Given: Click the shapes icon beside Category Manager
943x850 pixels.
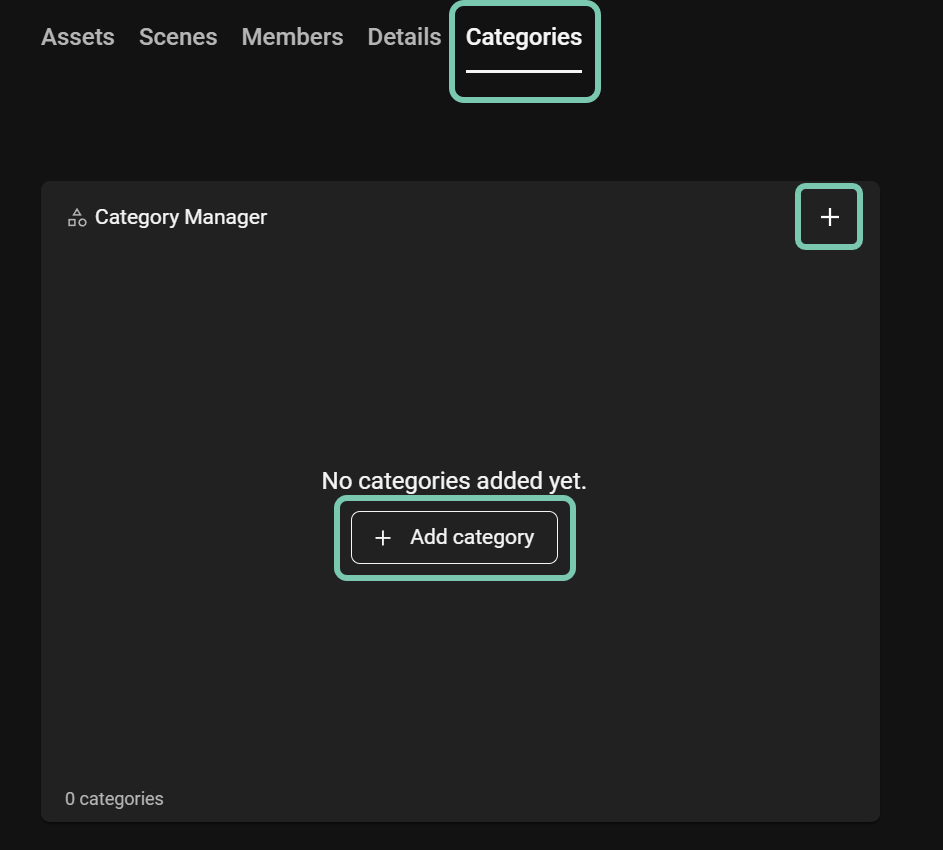Looking at the screenshot, I should point(77,217).
